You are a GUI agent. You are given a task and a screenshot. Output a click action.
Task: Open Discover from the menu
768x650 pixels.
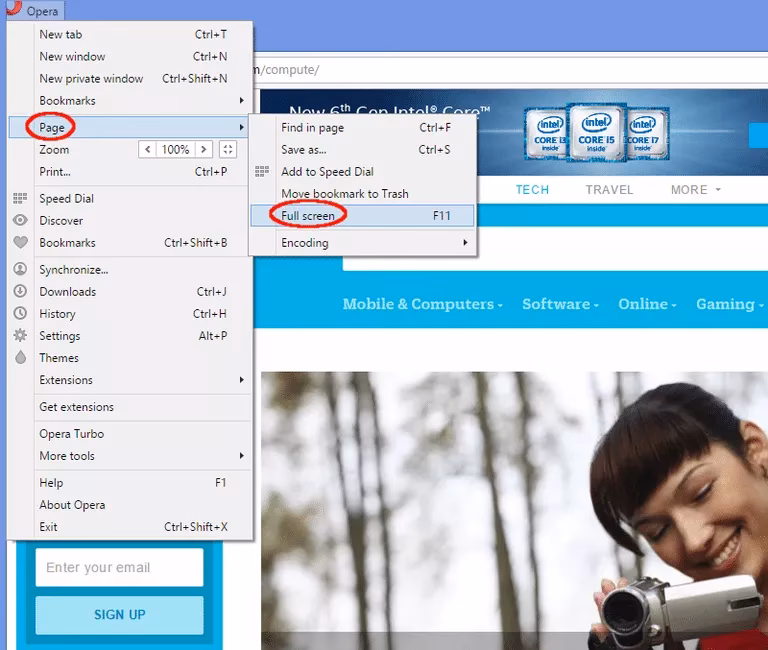(x=131, y=220)
